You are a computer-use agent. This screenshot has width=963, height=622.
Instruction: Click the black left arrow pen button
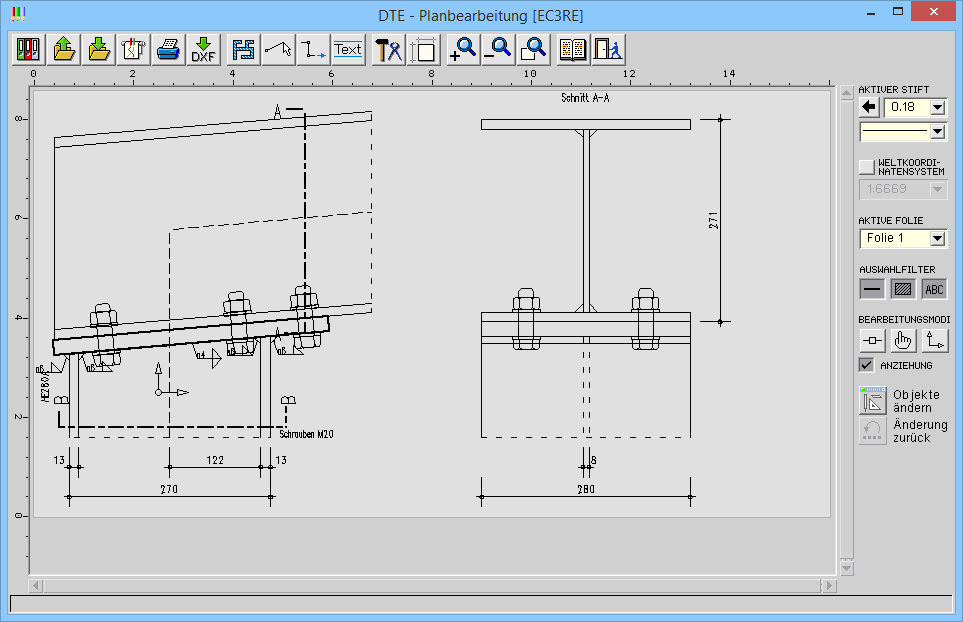click(x=869, y=107)
